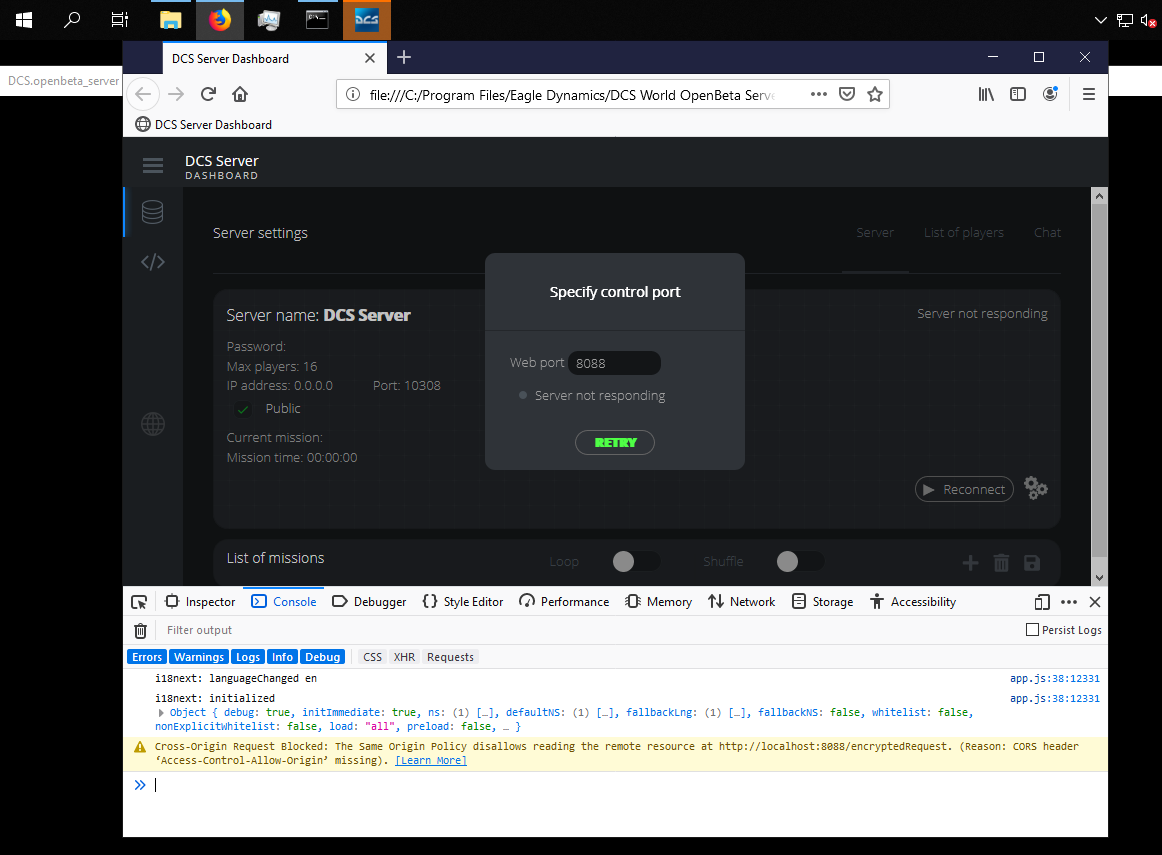
Task: Reload the page in Firefox
Action: point(208,94)
